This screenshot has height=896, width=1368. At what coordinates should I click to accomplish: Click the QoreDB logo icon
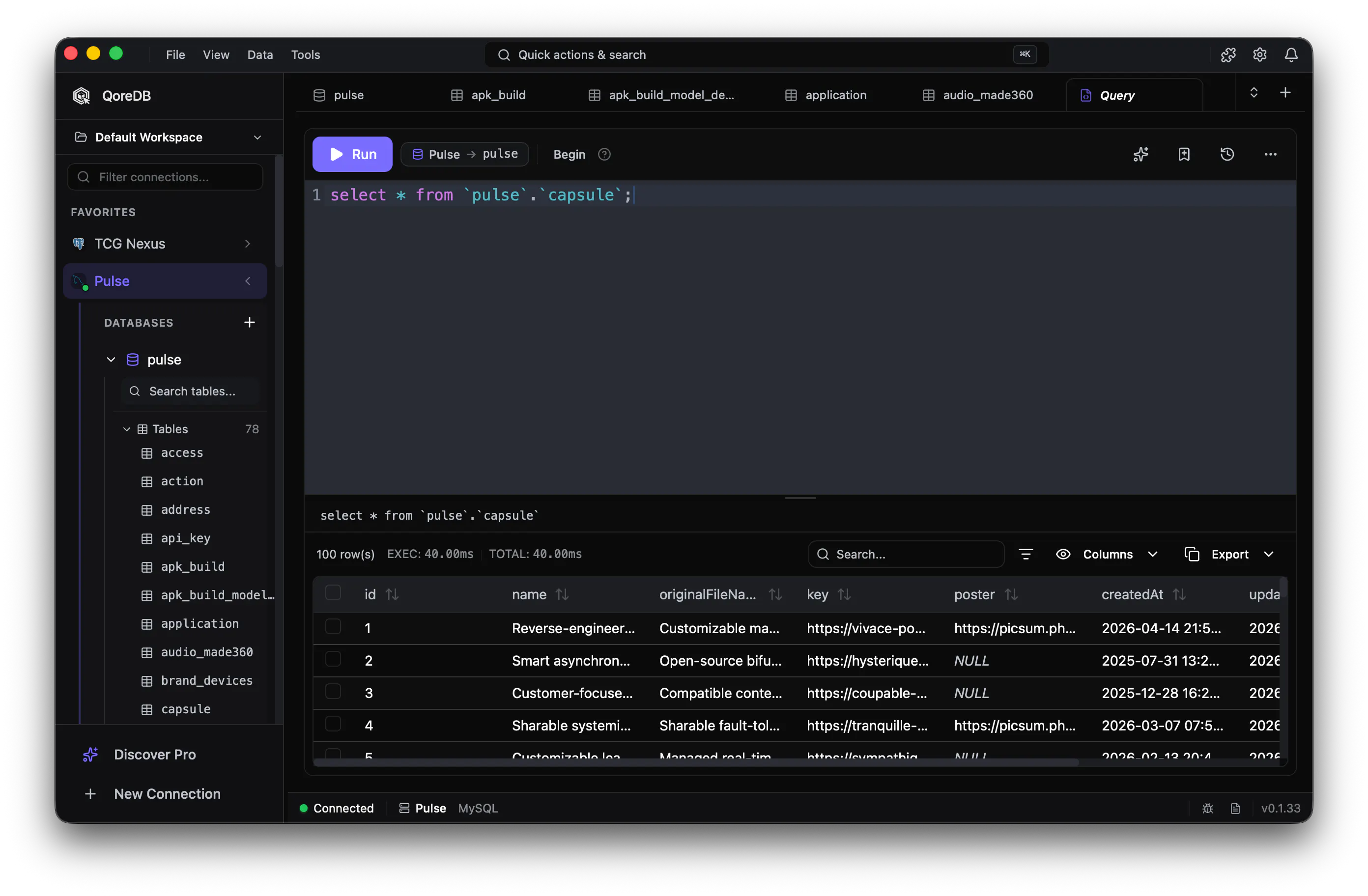click(x=82, y=95)
